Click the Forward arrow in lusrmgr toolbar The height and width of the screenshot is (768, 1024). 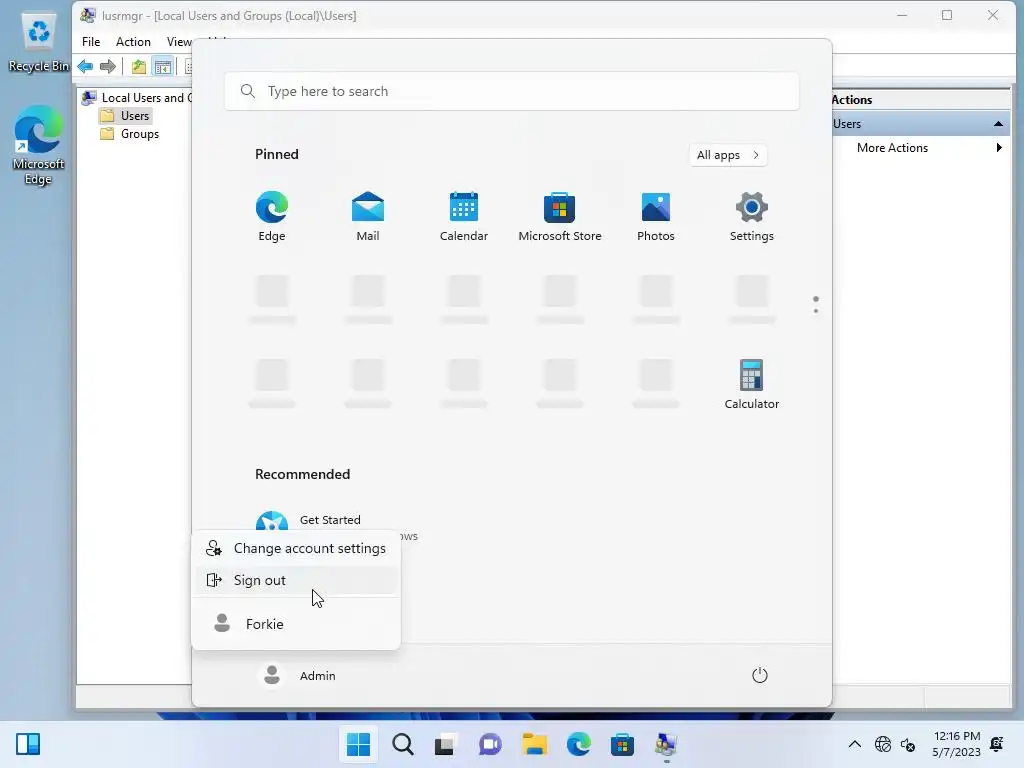point(108,67)
